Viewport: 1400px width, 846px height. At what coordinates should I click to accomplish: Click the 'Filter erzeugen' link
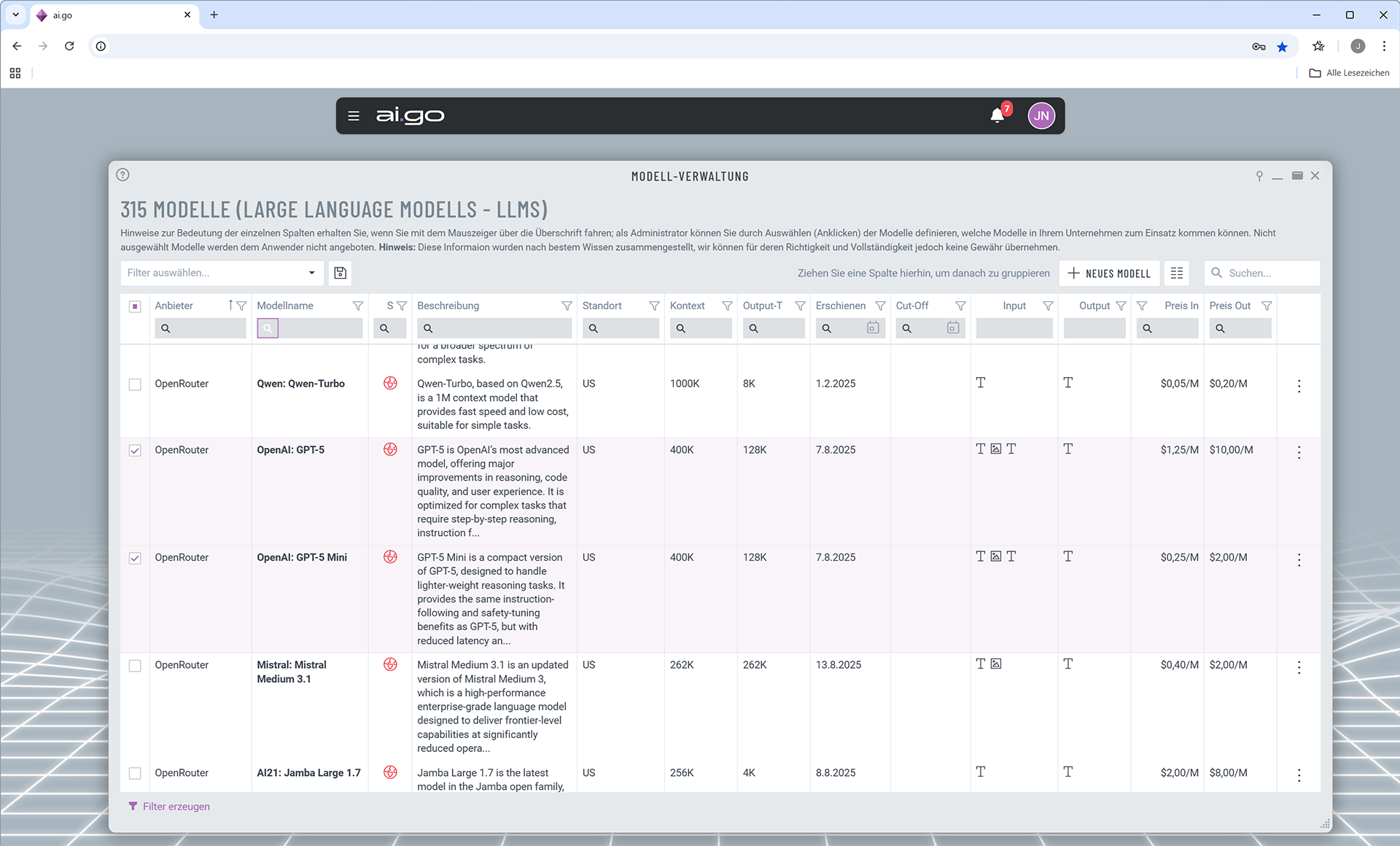(169, 807)
